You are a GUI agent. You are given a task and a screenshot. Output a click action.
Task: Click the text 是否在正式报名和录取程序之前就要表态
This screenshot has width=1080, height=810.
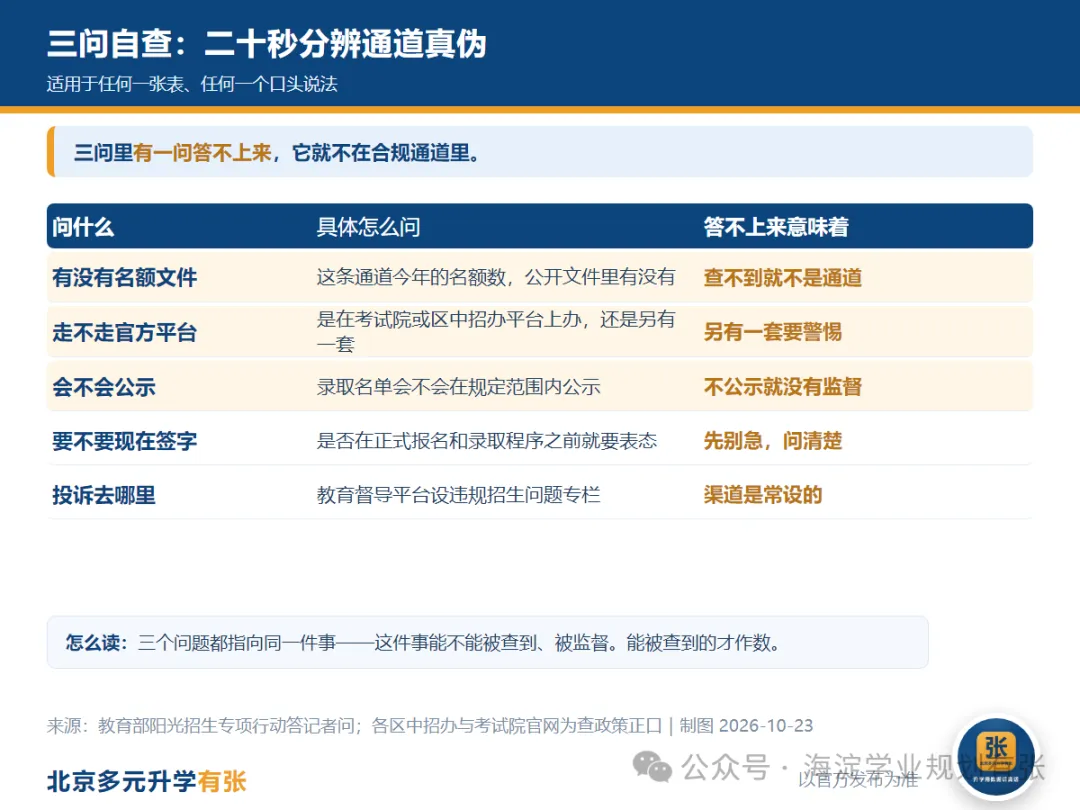pyautogui.click(x=487, y=441)
